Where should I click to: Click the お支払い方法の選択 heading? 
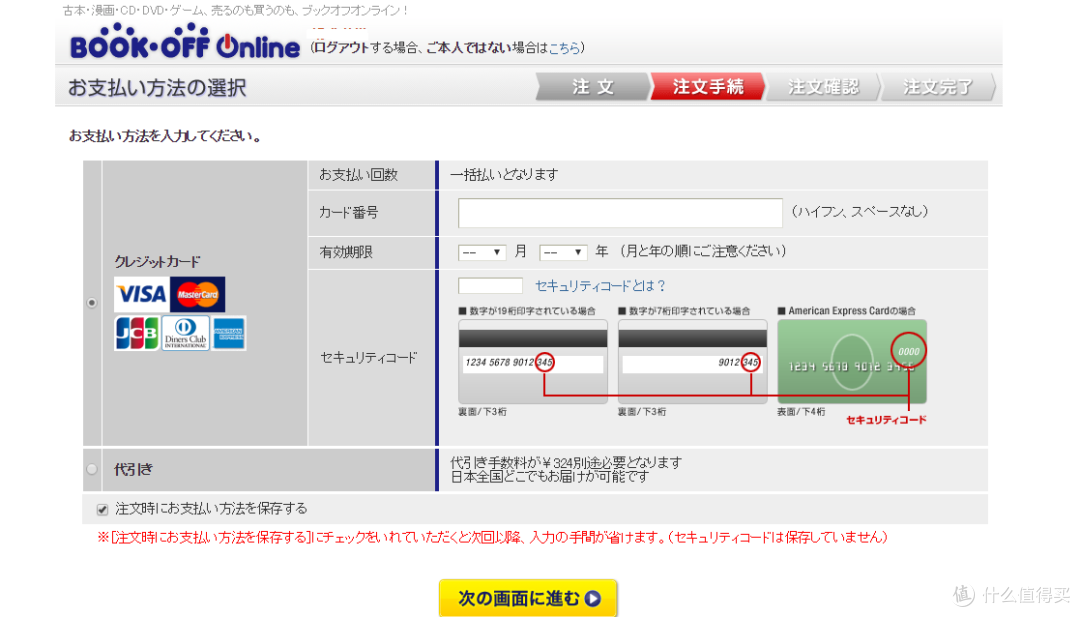(157, 88)
